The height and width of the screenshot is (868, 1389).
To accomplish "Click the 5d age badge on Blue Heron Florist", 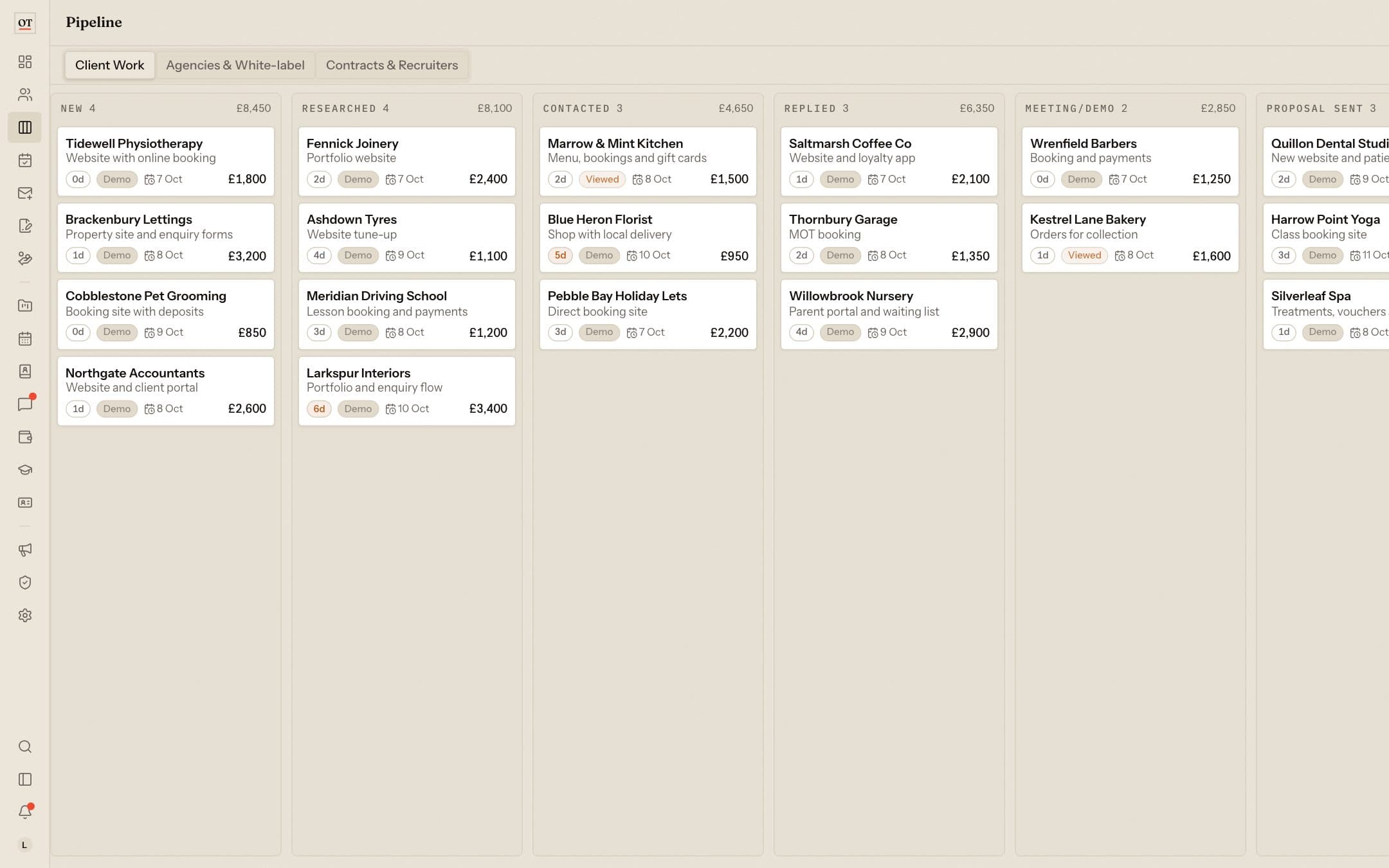I will (x=560, y=255).
